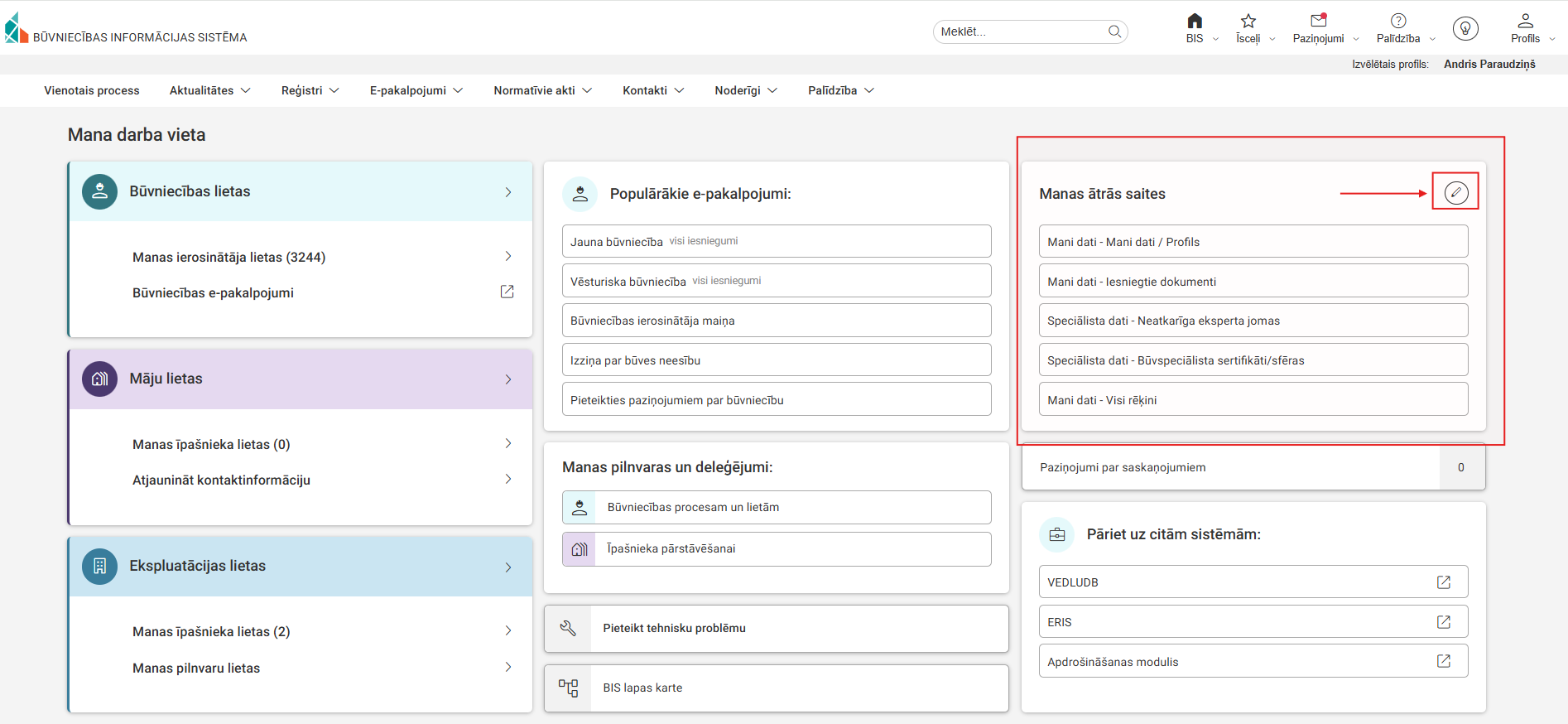The image size is (1568, 724).
Task: Open the Īsceļi star shortcuts icon
Action: (1248, 22)
